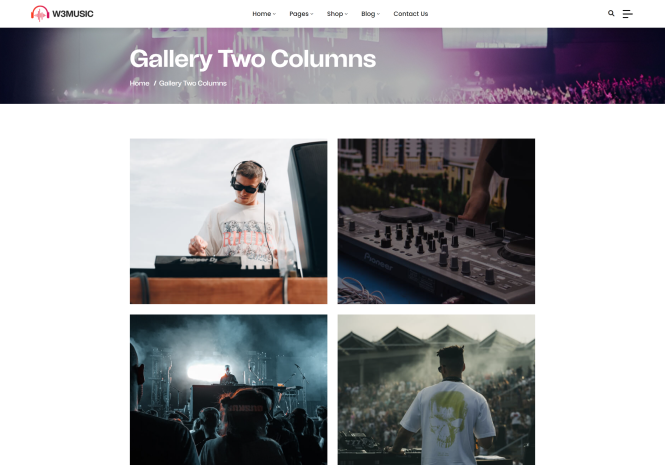Viewport: 665px width, 465px height.
Task: Expand the Home menu chevron
Action: point(274,14)
